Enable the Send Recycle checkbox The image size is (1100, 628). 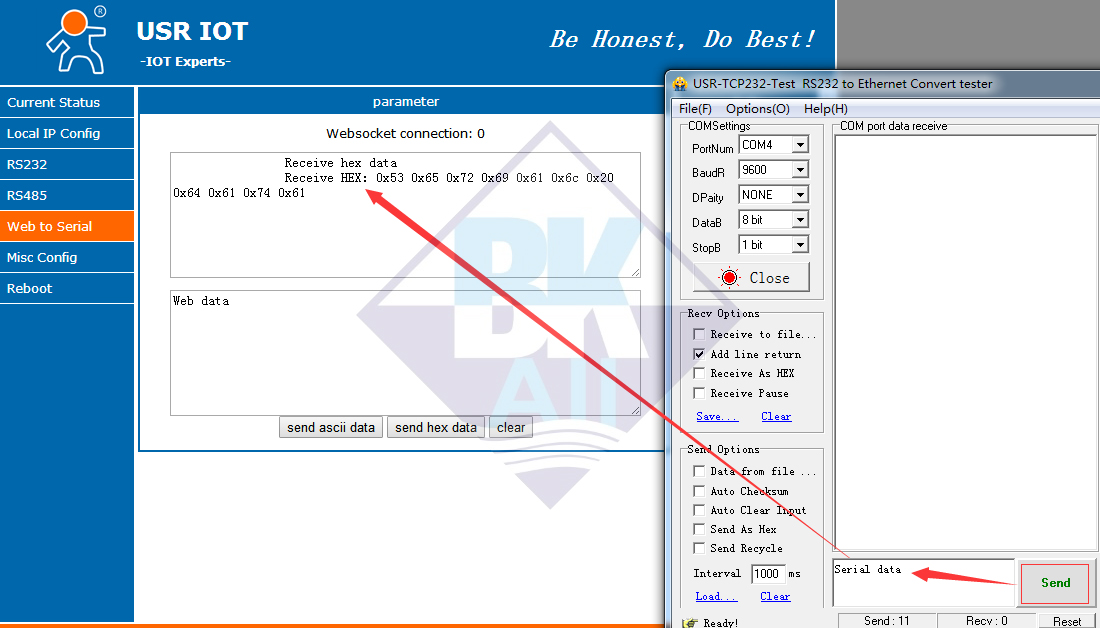click(x=699, y=548)
